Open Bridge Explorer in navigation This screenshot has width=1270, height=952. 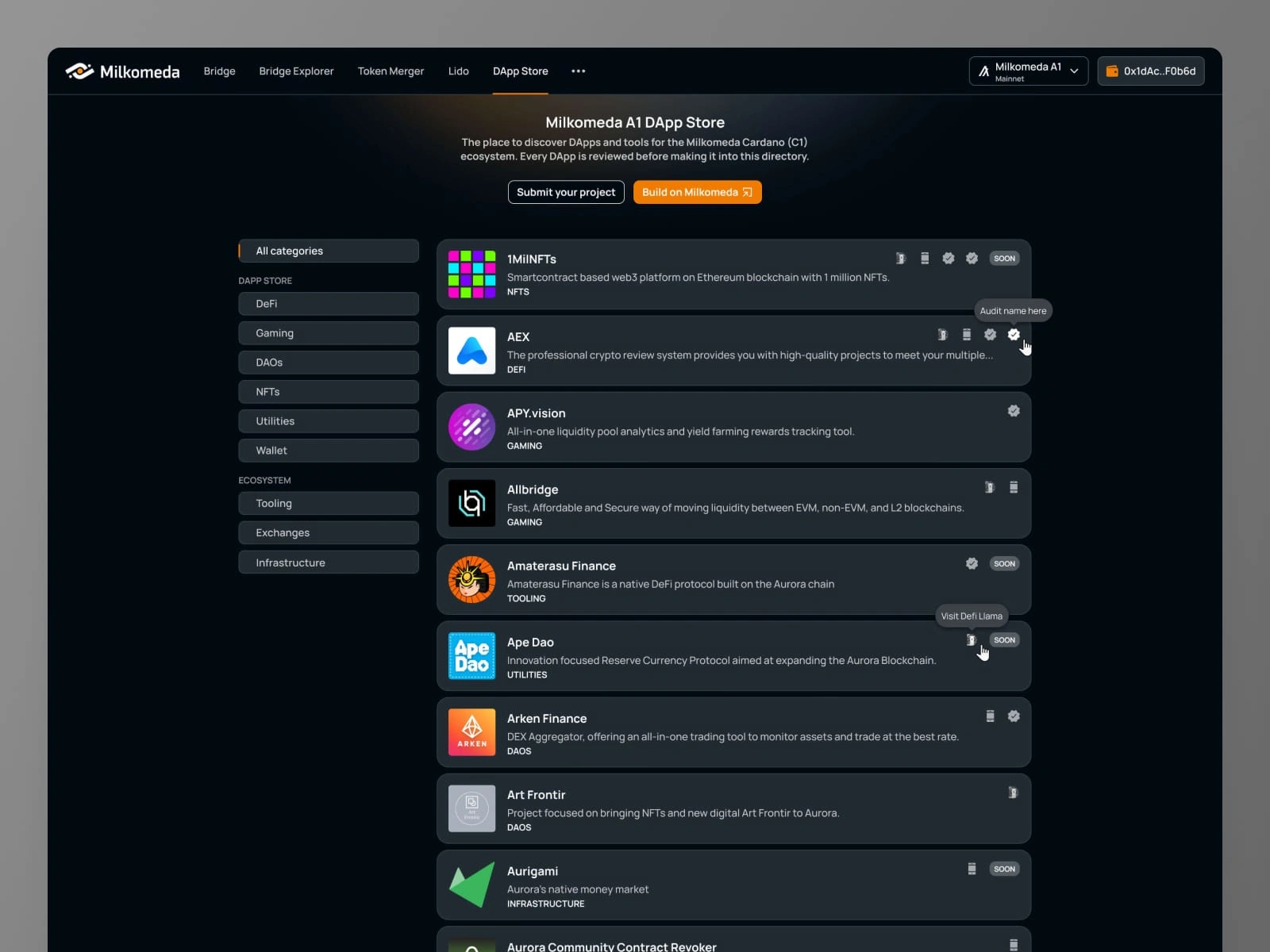click(x=296, y=71)
